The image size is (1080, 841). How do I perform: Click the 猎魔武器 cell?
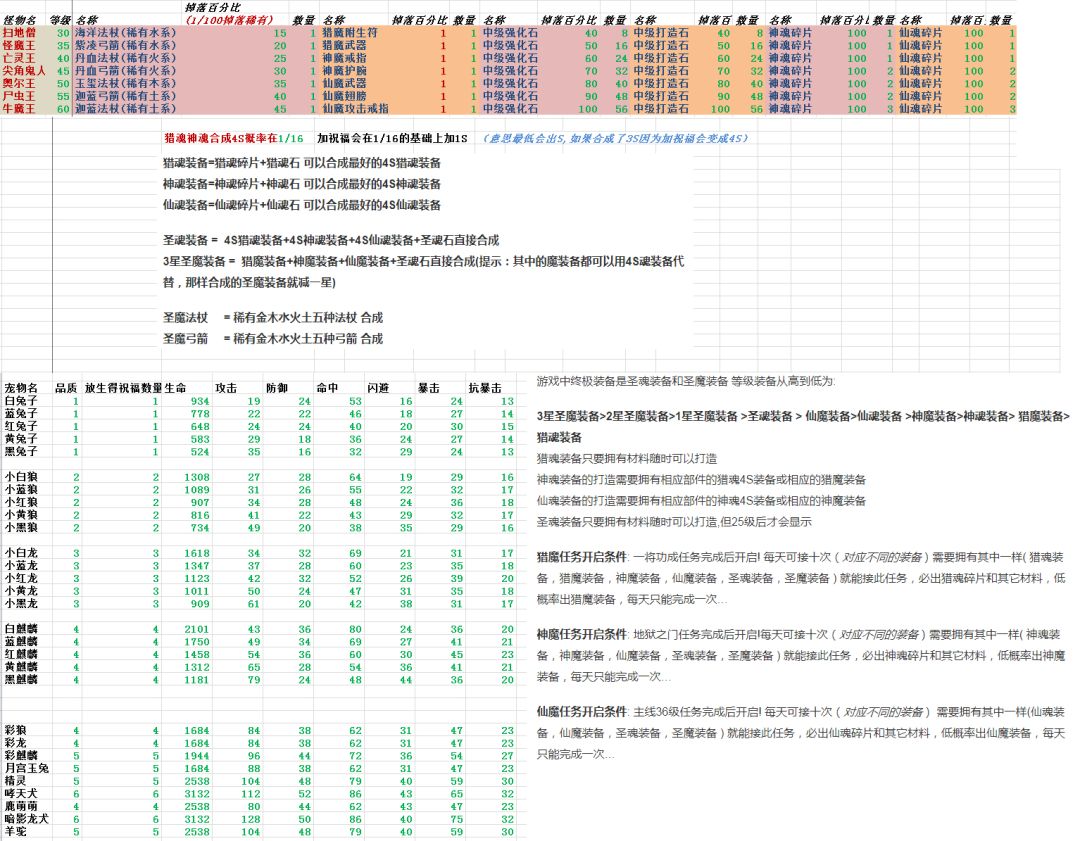click(344, 45)
